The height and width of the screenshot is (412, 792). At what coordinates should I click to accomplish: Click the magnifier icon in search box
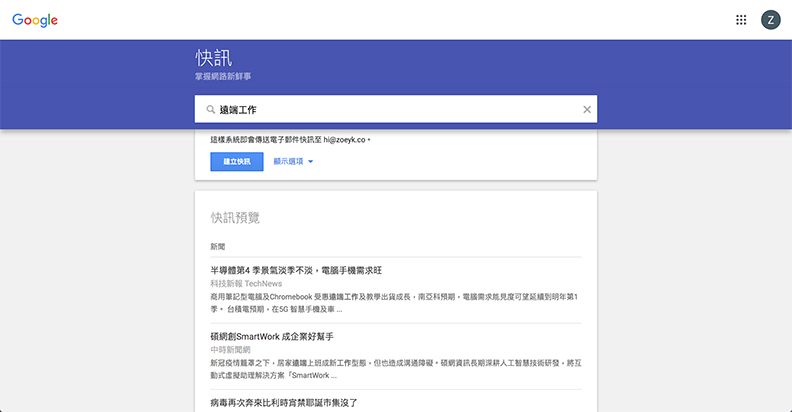coord(210,109)
